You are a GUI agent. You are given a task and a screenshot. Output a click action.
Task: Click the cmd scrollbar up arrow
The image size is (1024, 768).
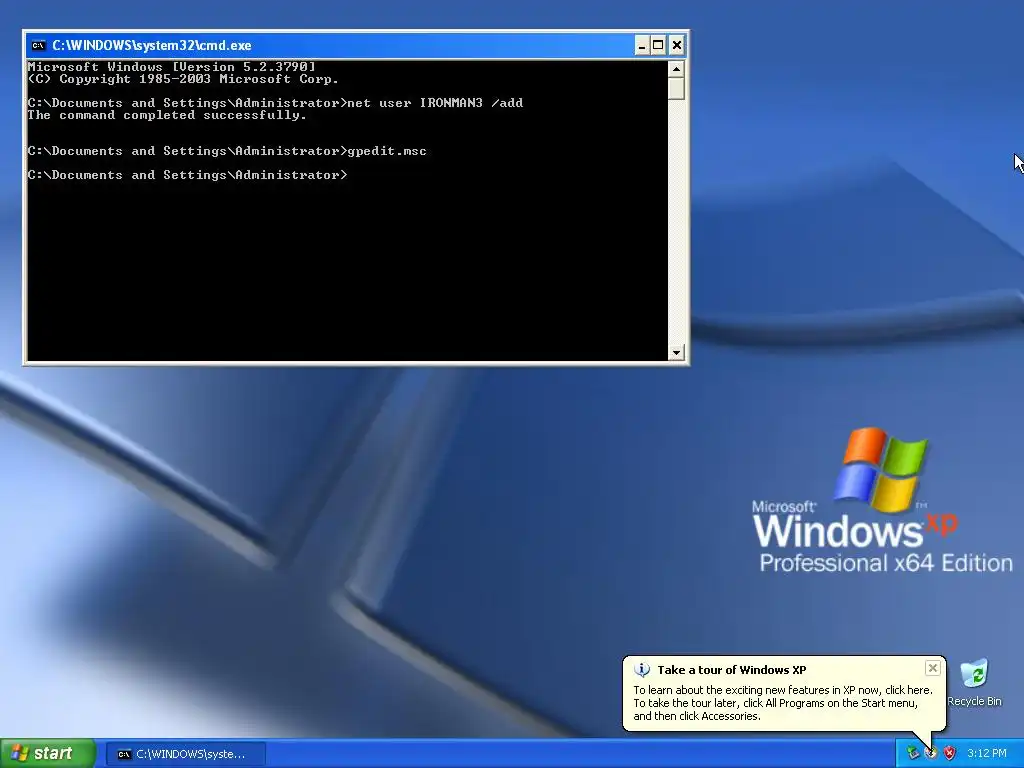tap(676, 69)
